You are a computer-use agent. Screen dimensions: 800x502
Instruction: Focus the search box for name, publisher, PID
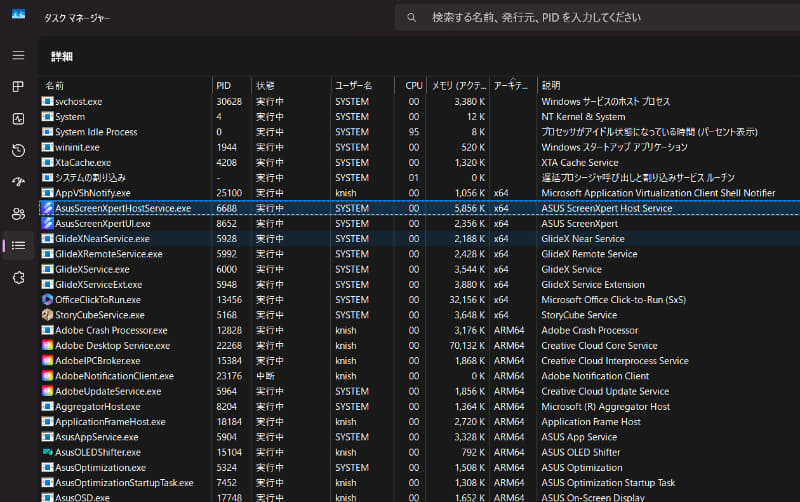(x=597, y=18)
